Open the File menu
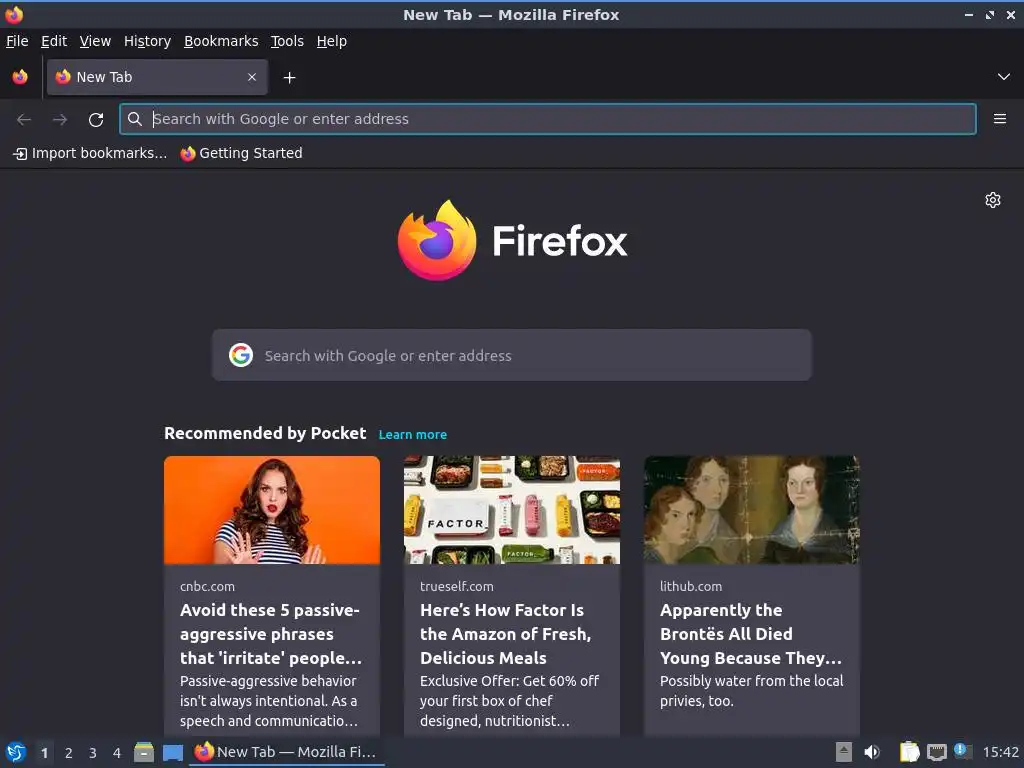This screenshot has width=1024, height=768. click(x=17, y=41)
